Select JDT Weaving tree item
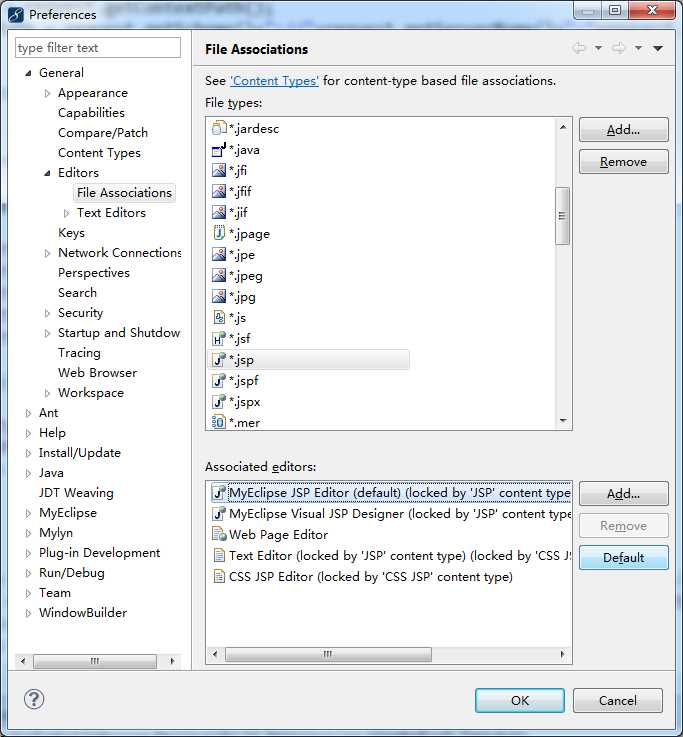Screen dimensions: 683x737 (76, 493)
